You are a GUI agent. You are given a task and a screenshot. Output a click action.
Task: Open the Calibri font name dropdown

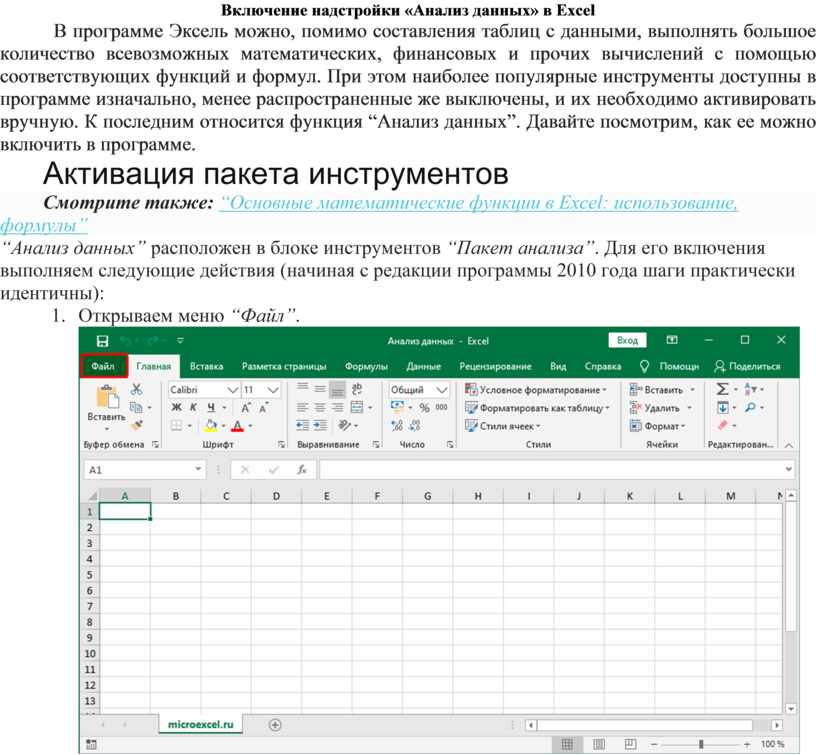(x=233, y=390)
